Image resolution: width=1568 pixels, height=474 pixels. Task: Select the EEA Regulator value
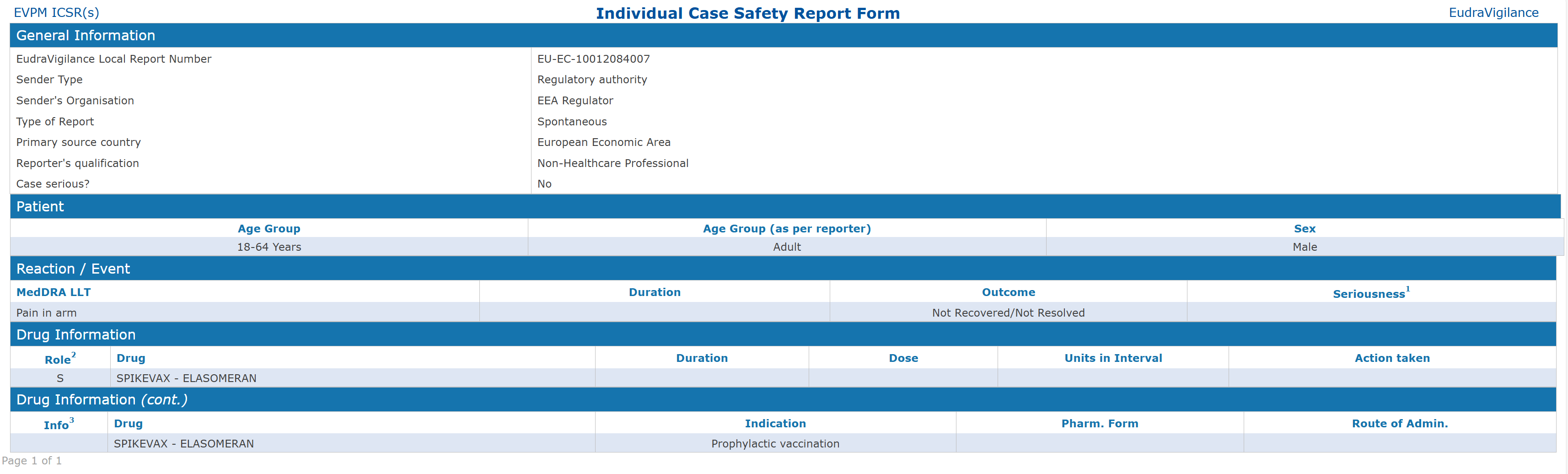tap(575, 100)
